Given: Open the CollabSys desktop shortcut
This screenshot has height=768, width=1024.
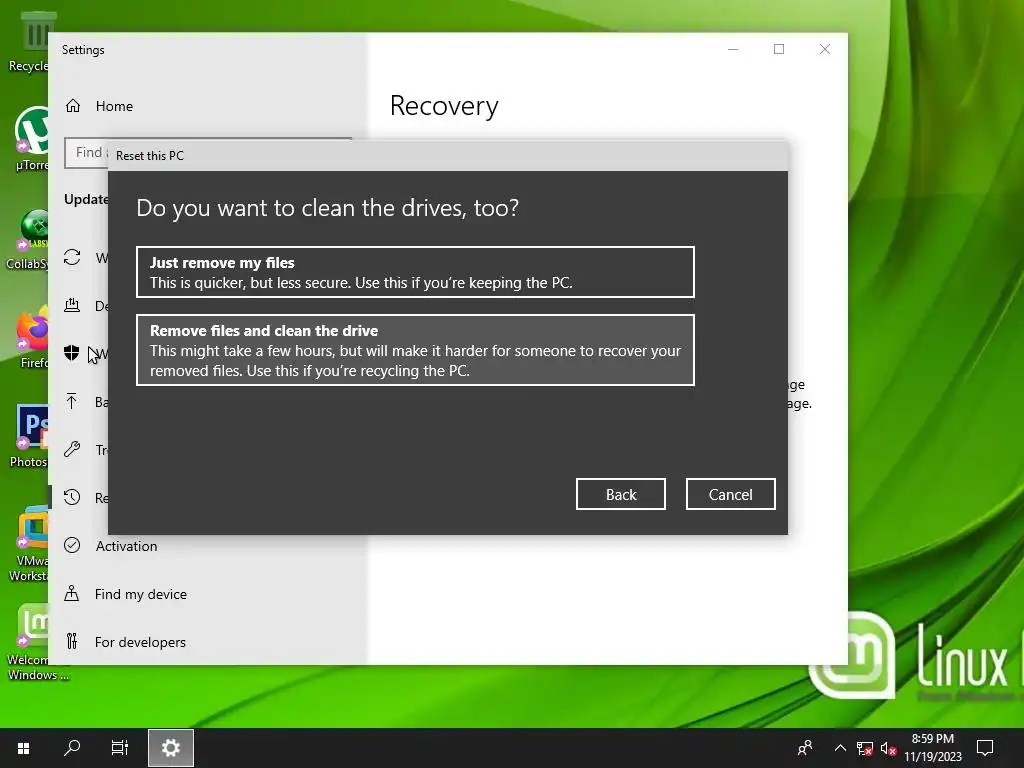Looking at the screenshot, I should point(27,239).
